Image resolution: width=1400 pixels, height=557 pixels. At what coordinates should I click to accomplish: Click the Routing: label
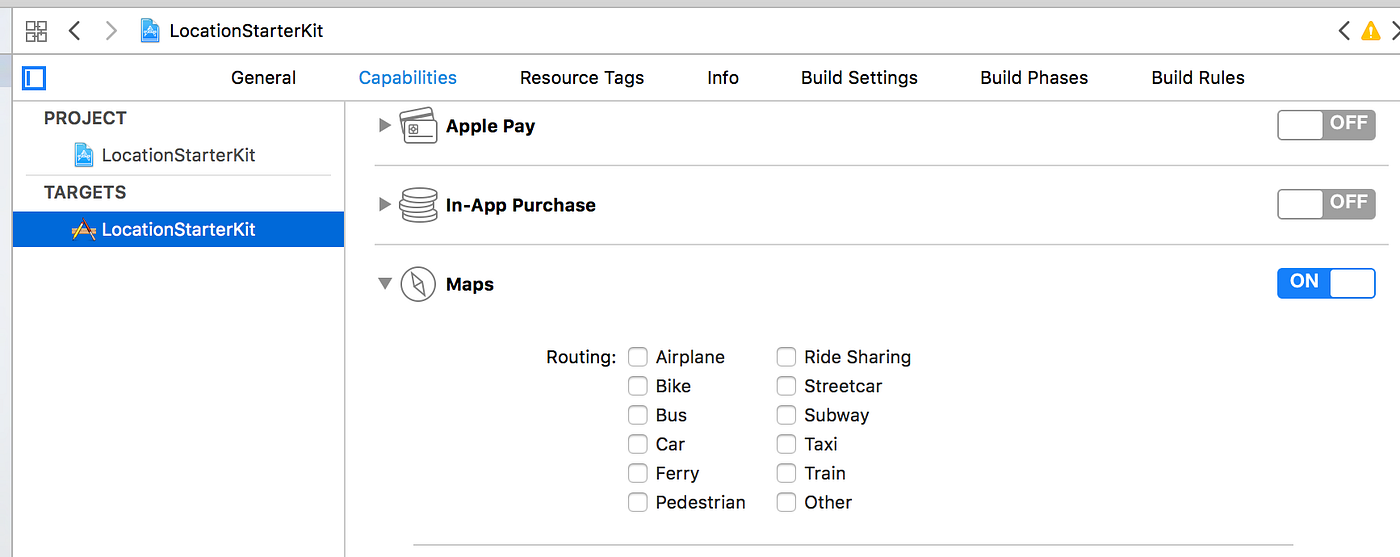581,357
